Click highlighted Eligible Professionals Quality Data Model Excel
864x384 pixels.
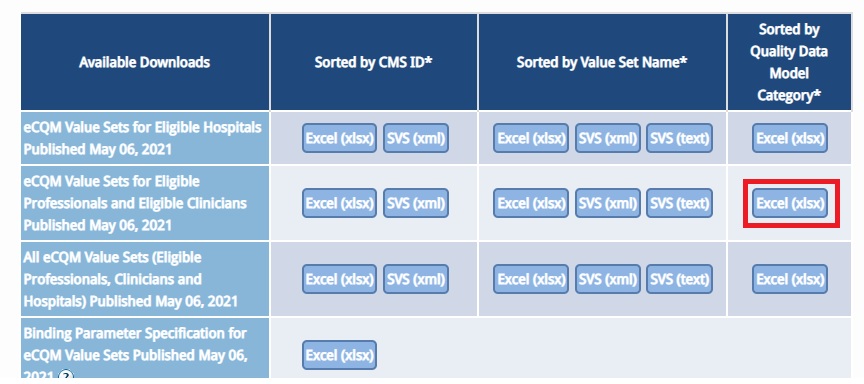pyautogui.click(x=790, y=203)
